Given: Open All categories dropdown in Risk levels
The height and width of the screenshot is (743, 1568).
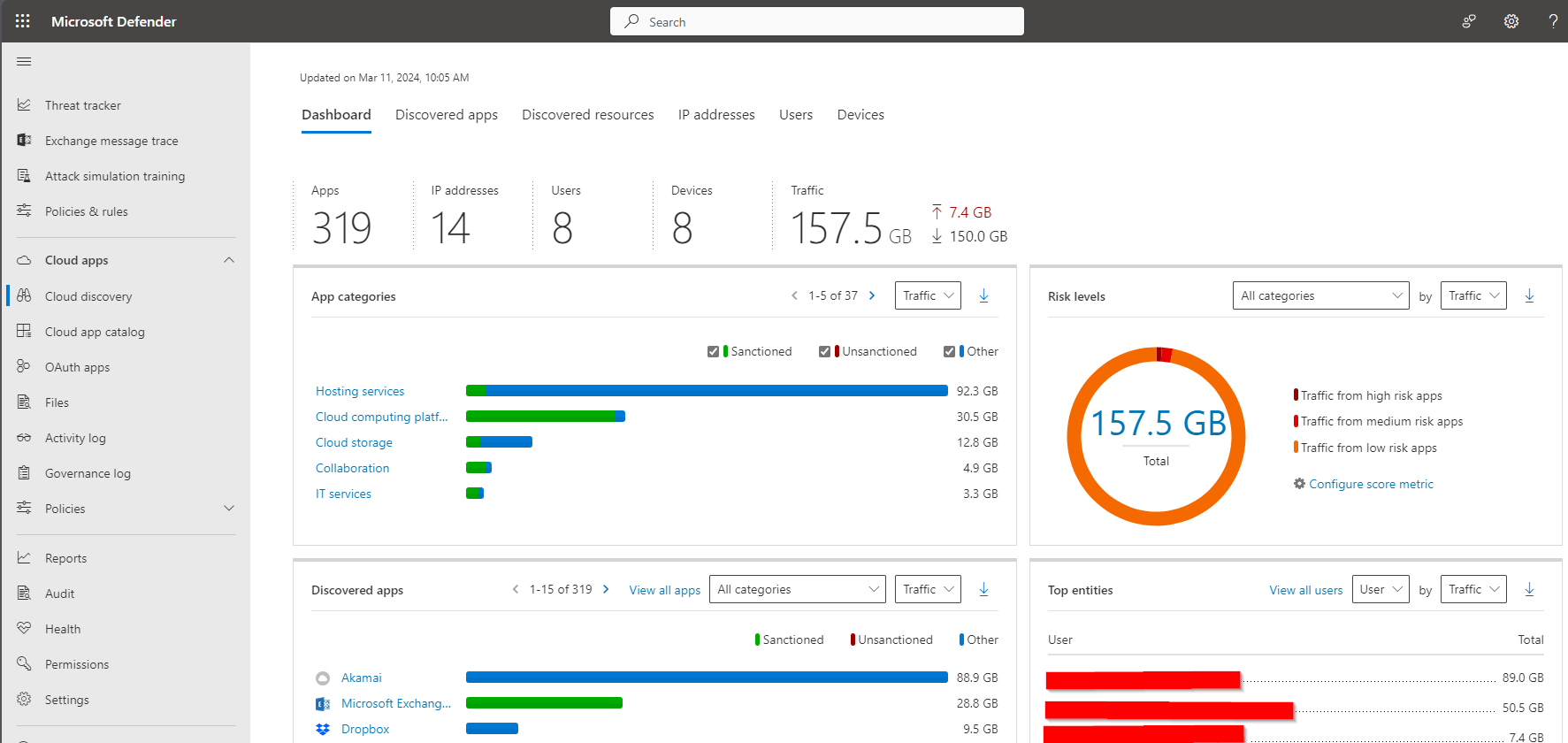Looking at the screenshot, I should tap(1320, 295).
